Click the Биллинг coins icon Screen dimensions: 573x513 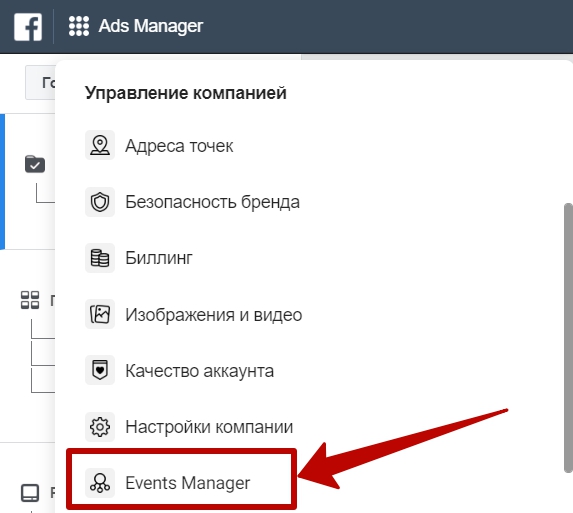(x=100, y=258)
